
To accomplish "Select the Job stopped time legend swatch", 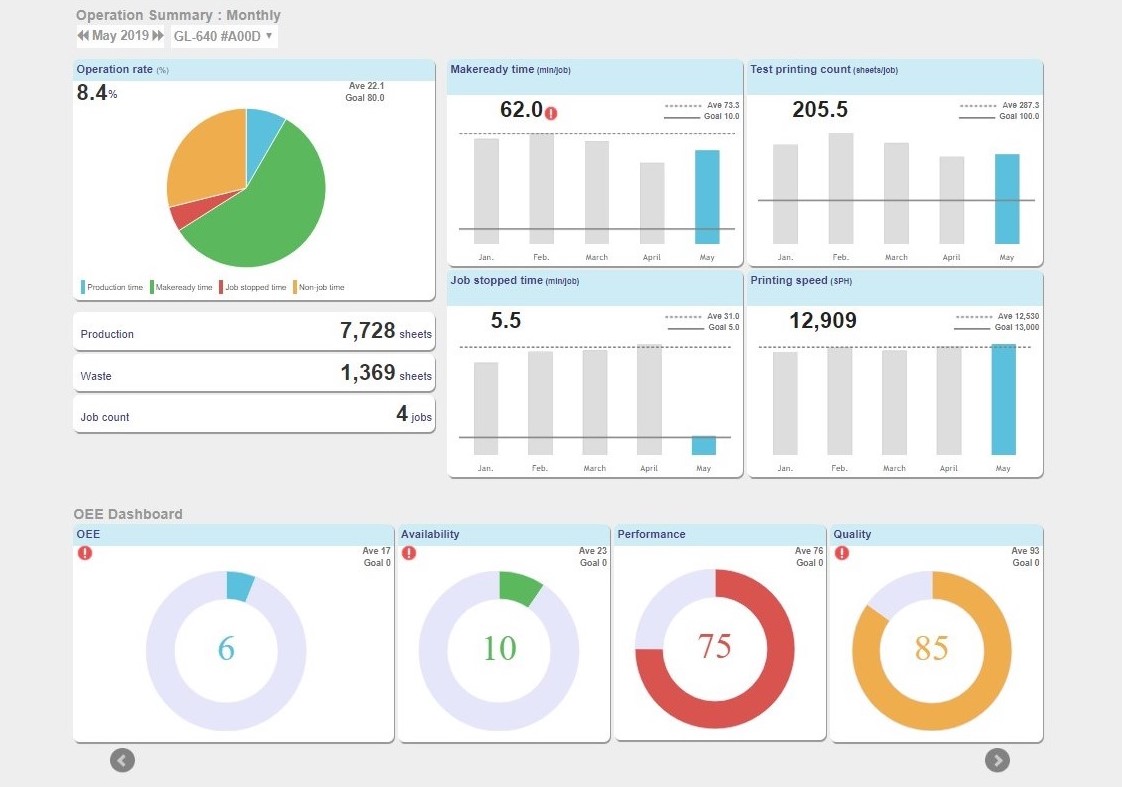I will point(221,287).
